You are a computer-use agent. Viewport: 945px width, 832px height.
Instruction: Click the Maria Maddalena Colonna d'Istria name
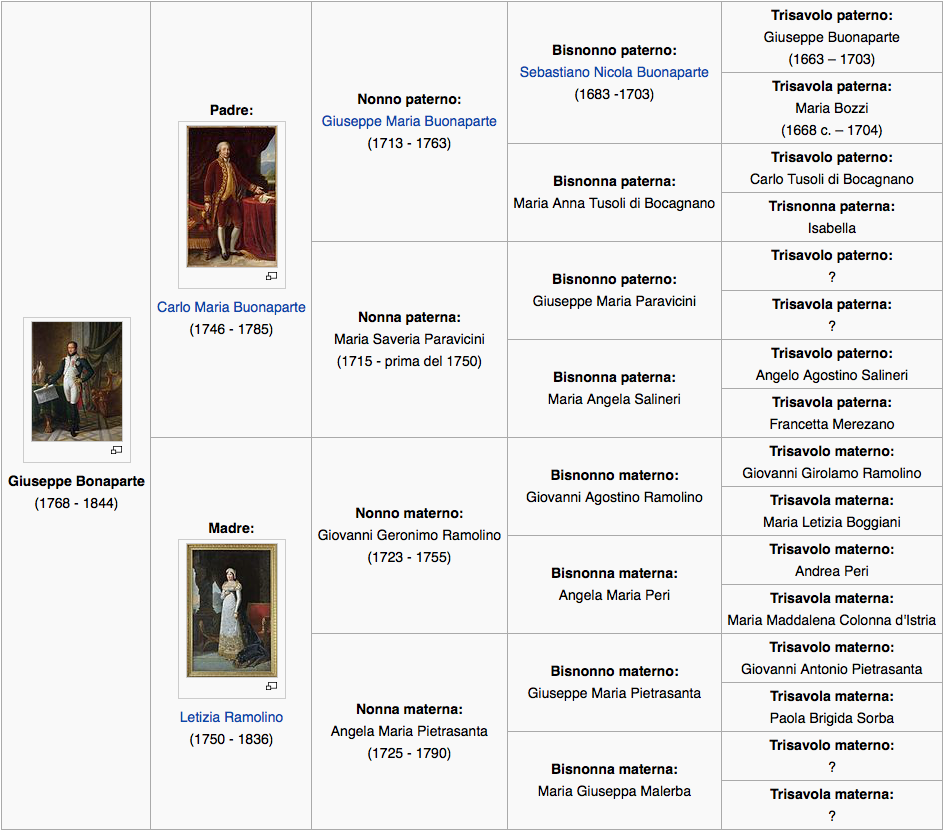pos(831,620)
